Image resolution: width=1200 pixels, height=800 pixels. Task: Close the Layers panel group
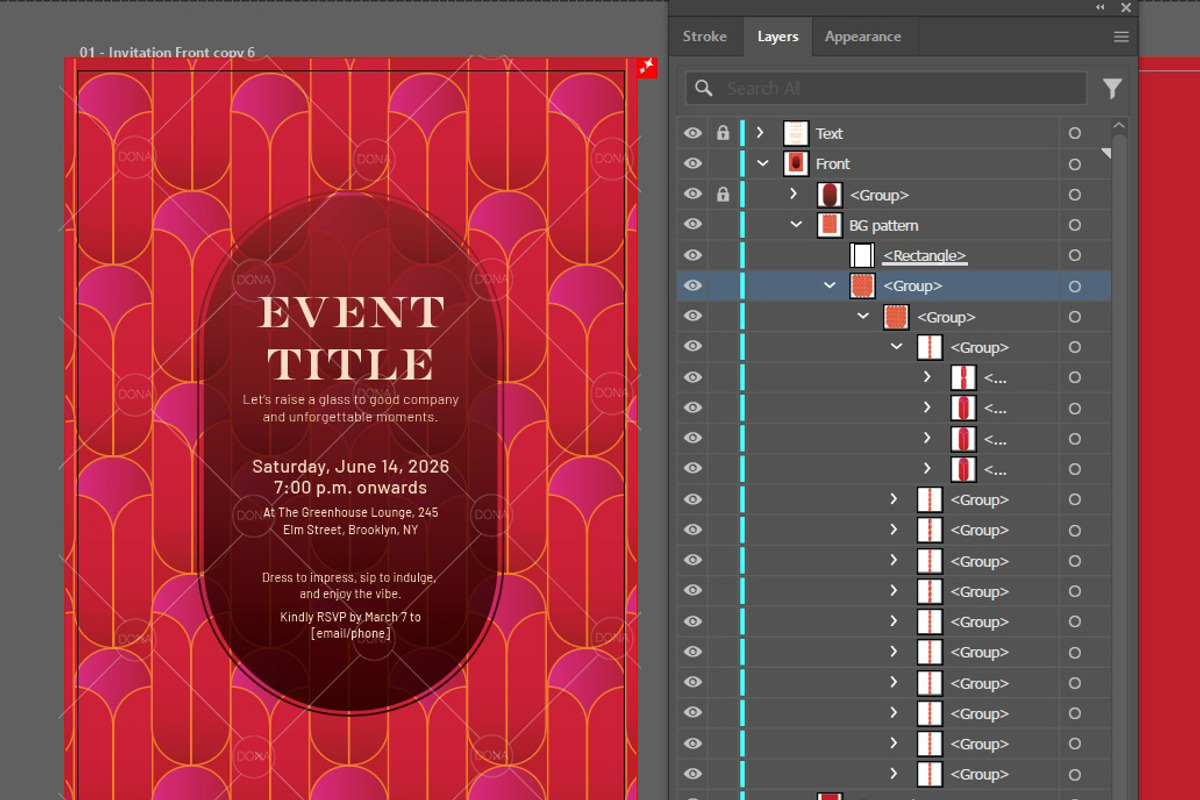[x=1126, y=7]
